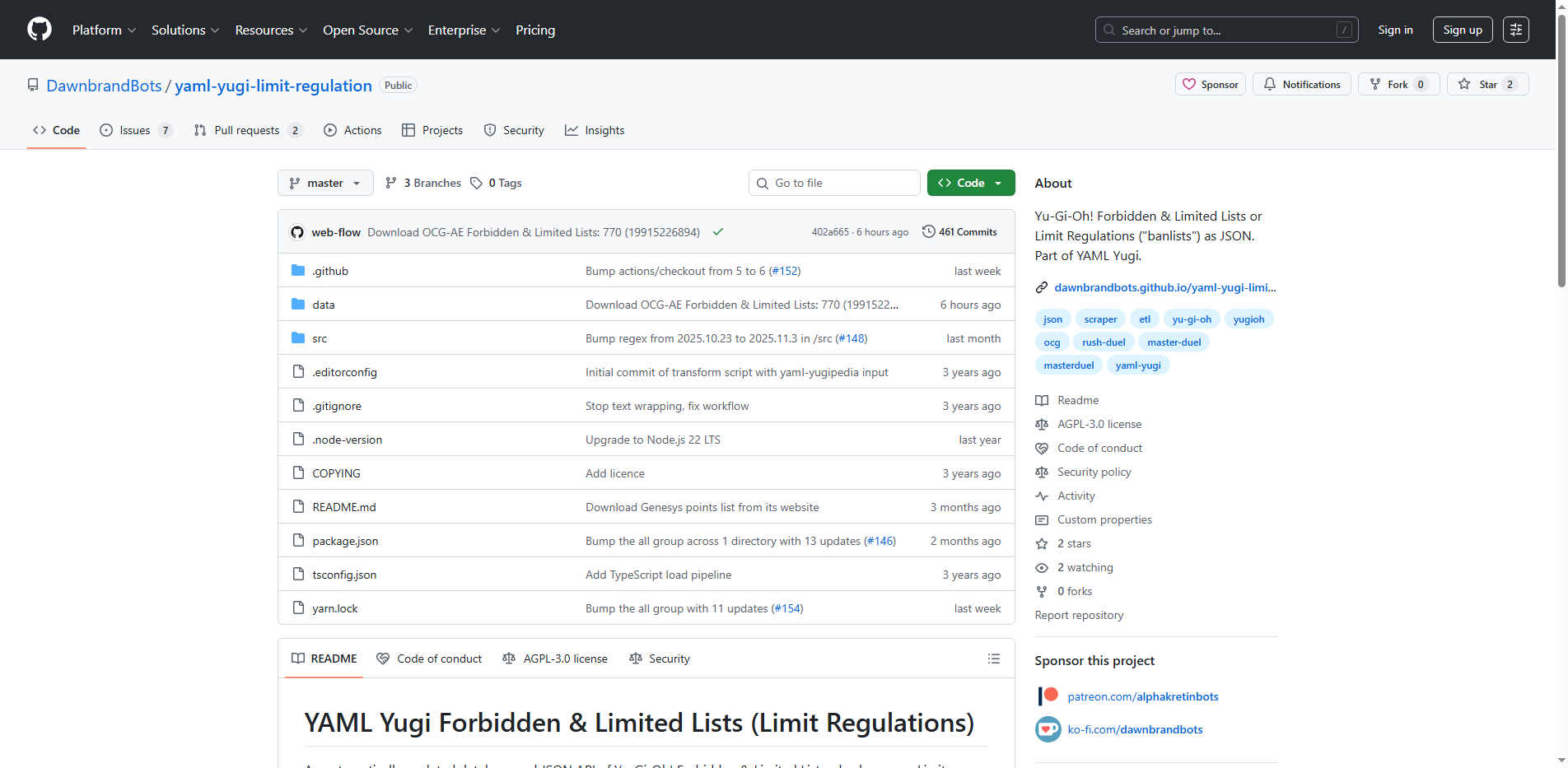Expand the green Code dropdown button

click(x=971, y=183)
